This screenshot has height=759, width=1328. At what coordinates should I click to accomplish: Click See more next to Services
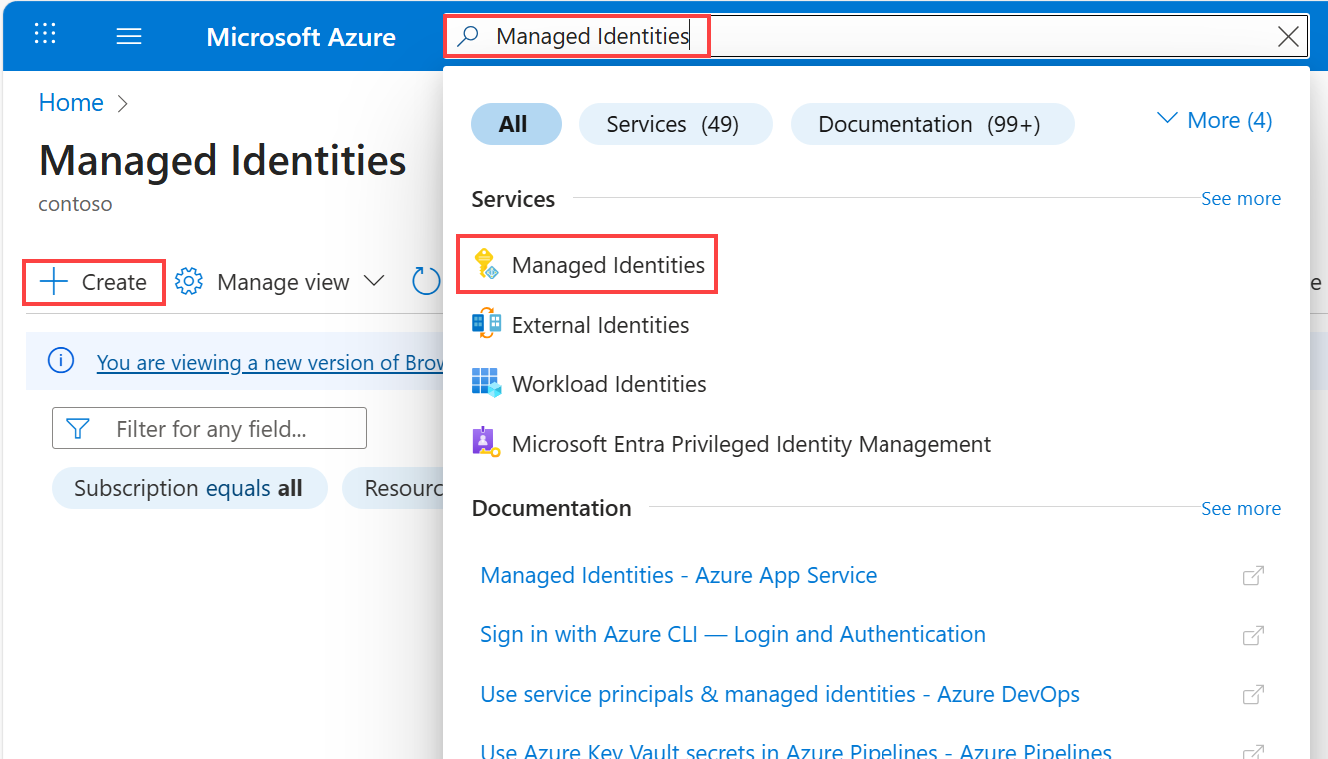coord(1240,199)
